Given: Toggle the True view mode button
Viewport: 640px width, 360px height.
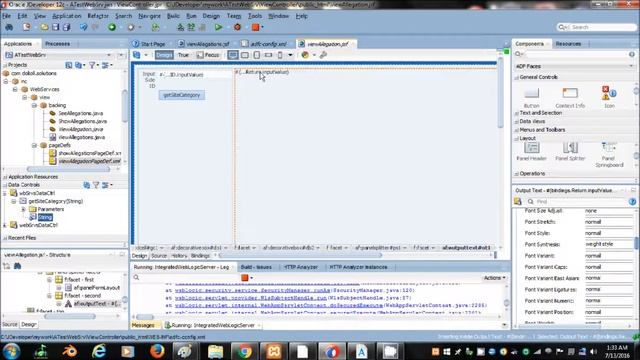Looking at the screenshot, I should (183, 55).
